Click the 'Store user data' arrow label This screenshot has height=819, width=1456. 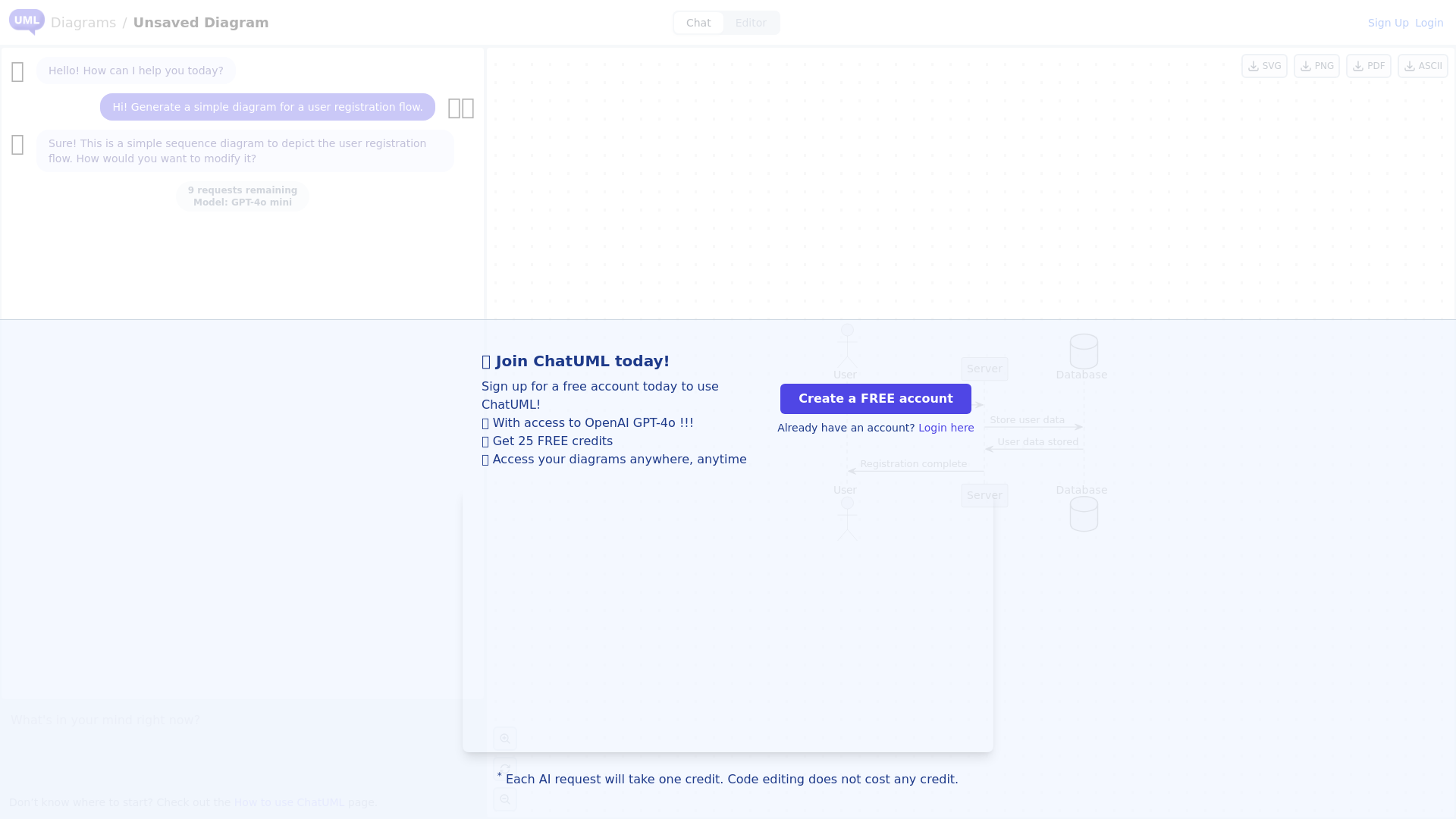[x=1027, y=420]
